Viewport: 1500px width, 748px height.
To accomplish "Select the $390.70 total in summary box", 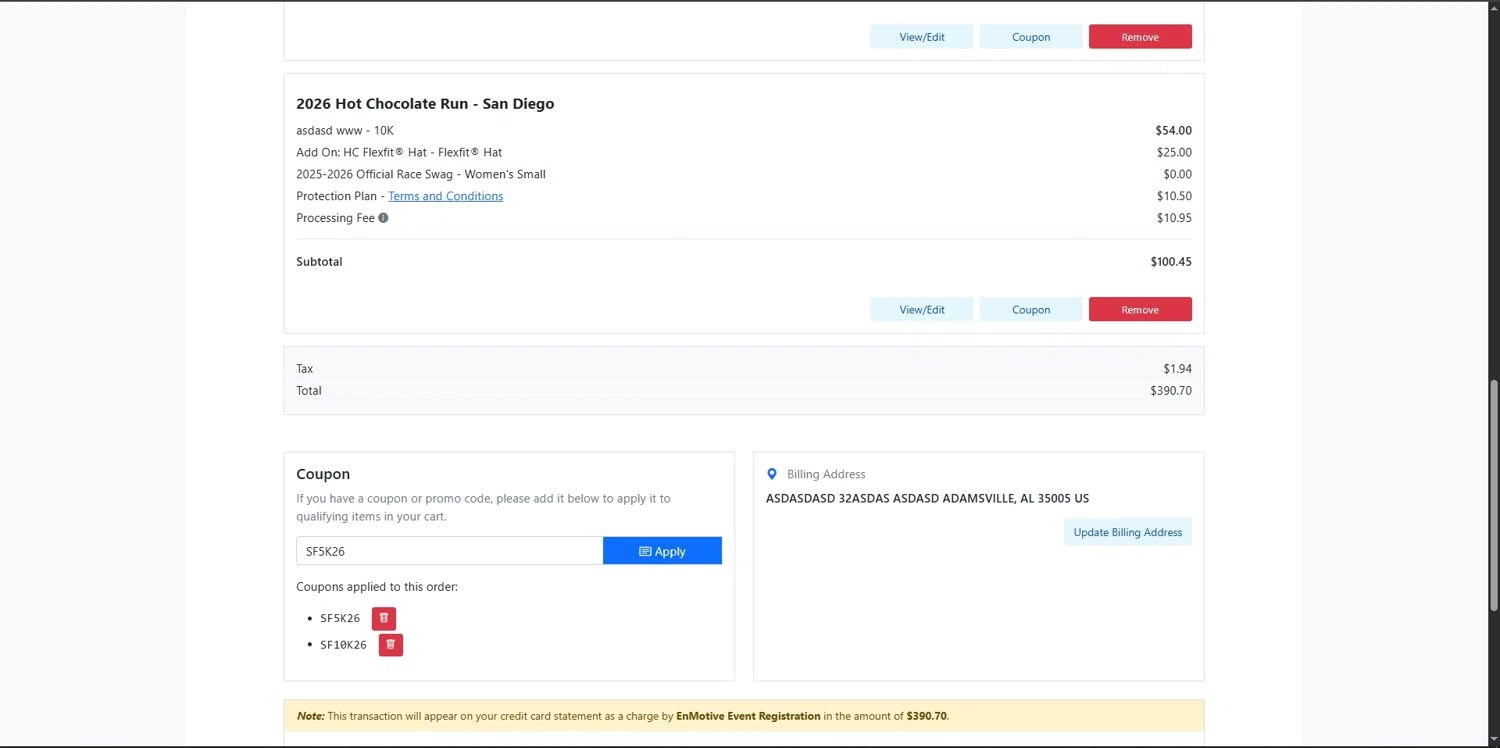I will point(1171,391).
